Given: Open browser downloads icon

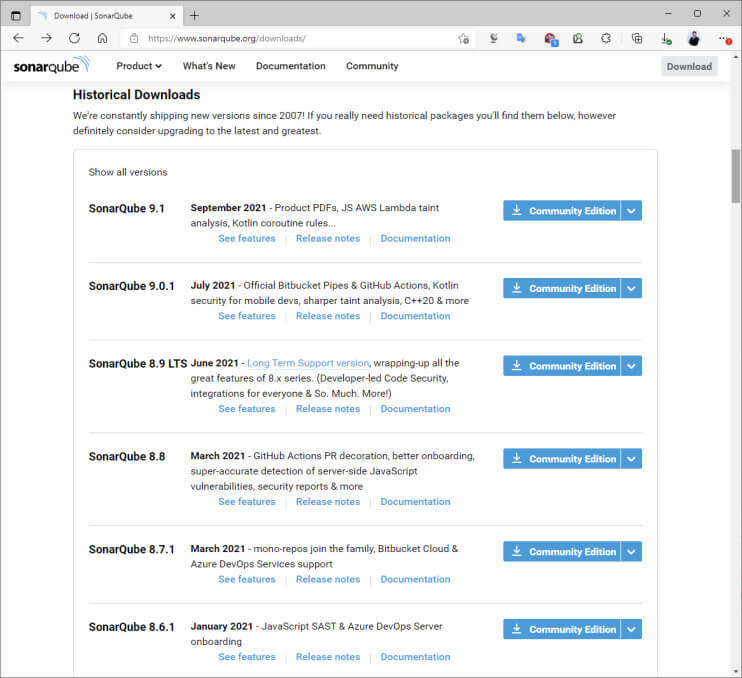Looking at the screenshot, I should [x=666, y=39].
